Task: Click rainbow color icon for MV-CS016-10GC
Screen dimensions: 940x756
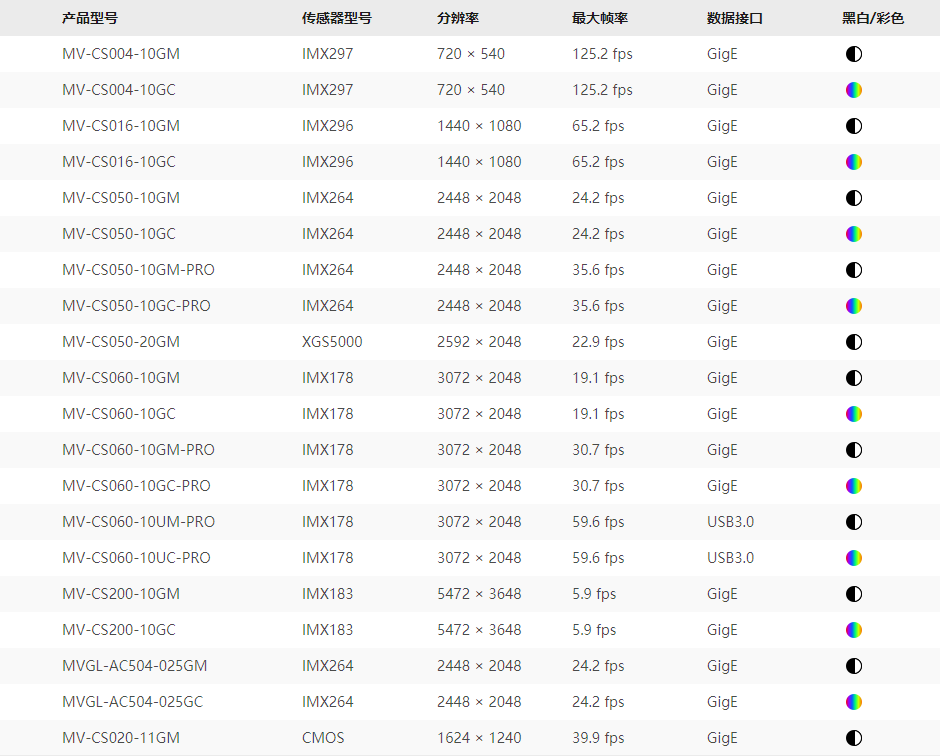Action: [x=853, y=162]
